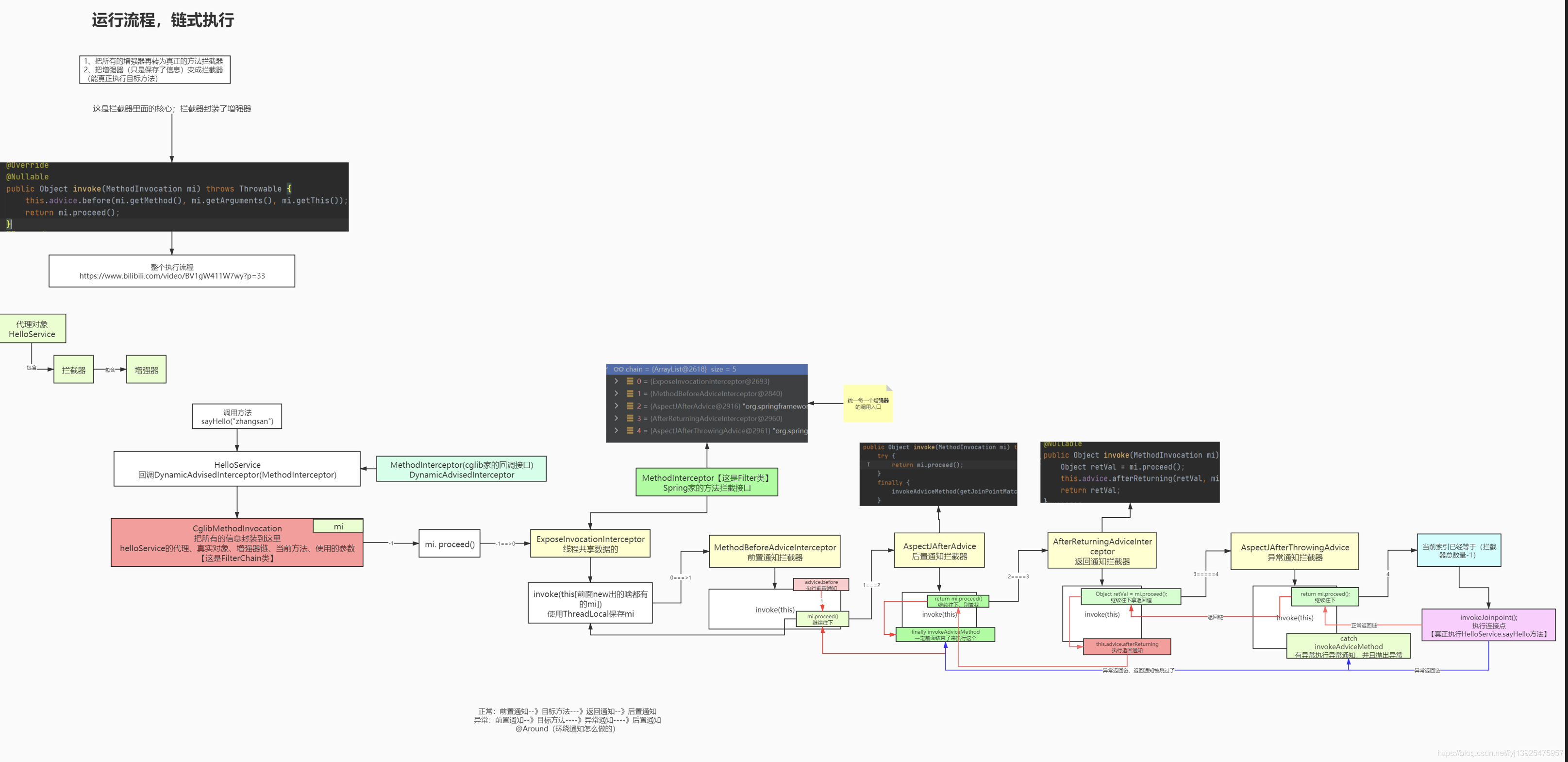Click the MethodInterceptor(cglib家的回调接口) box
This screenshot has width=1568, height=762.
(461, 469)
